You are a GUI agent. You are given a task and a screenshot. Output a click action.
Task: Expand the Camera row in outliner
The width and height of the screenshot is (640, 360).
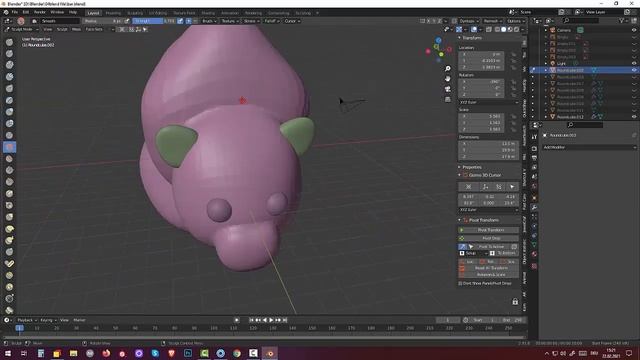(x=546, y=30)
